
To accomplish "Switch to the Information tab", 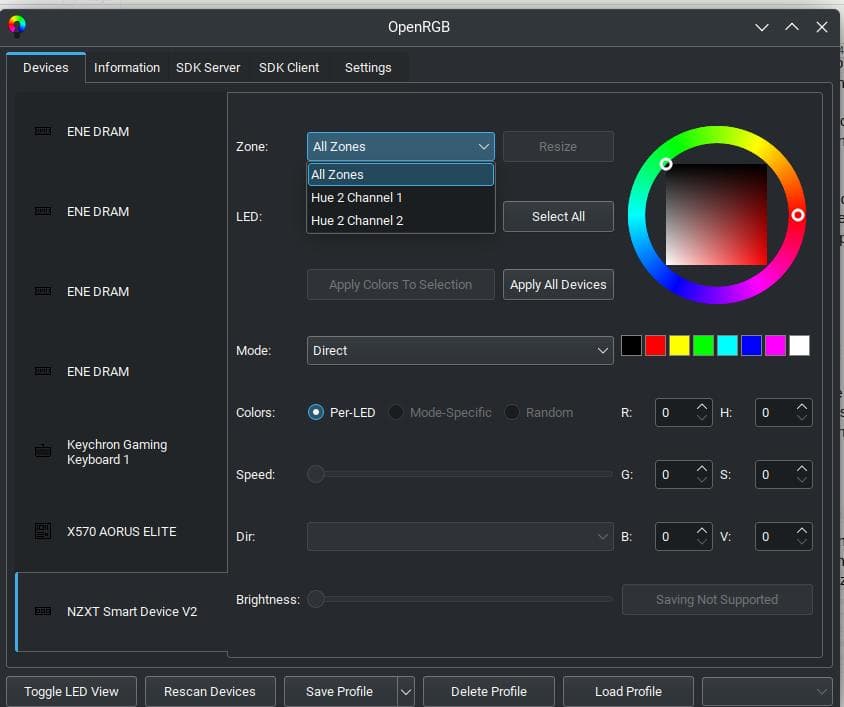I will pos(127,68).
